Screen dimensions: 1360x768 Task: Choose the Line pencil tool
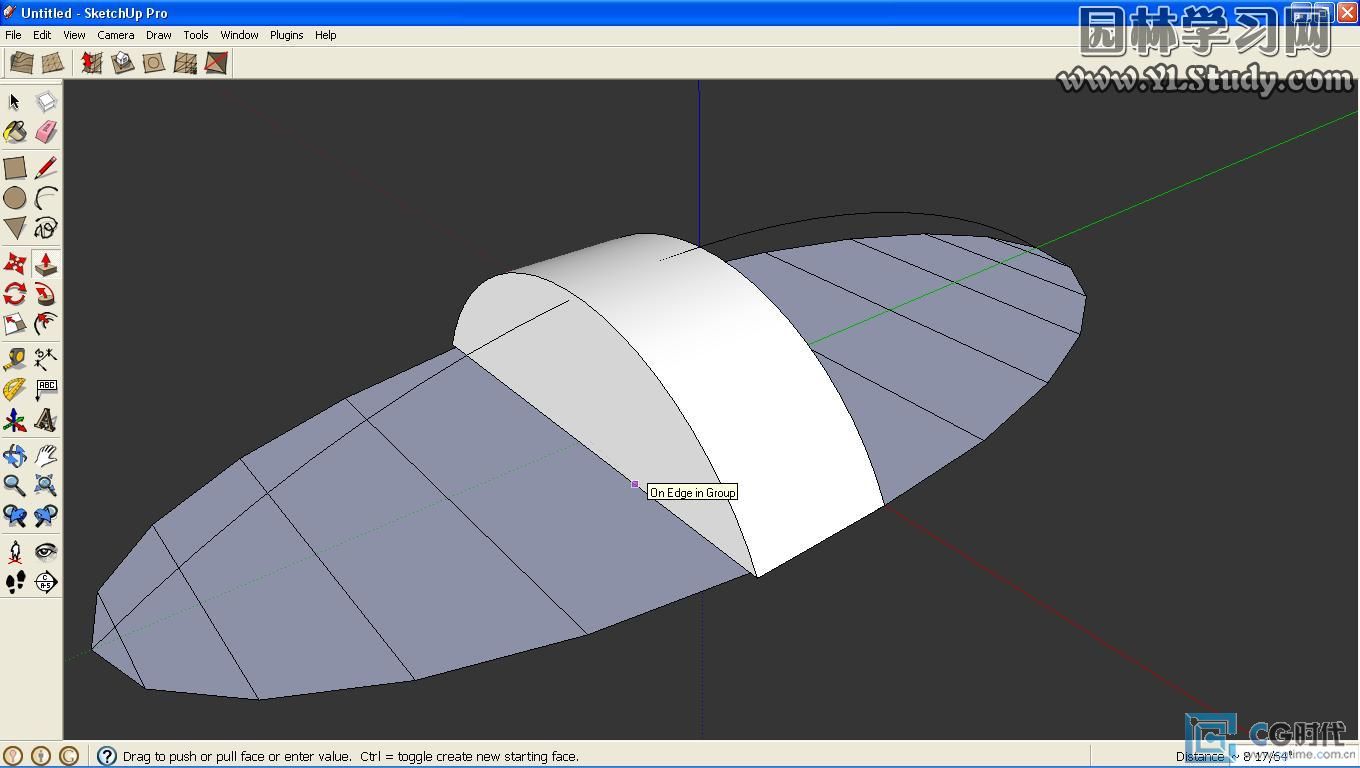46,167
